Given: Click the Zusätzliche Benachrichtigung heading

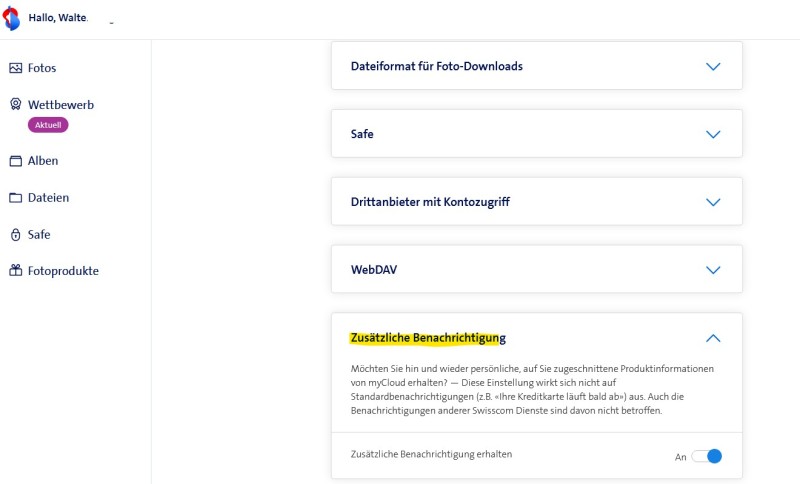Looking at the screenshot, I should tap(428, 338).
